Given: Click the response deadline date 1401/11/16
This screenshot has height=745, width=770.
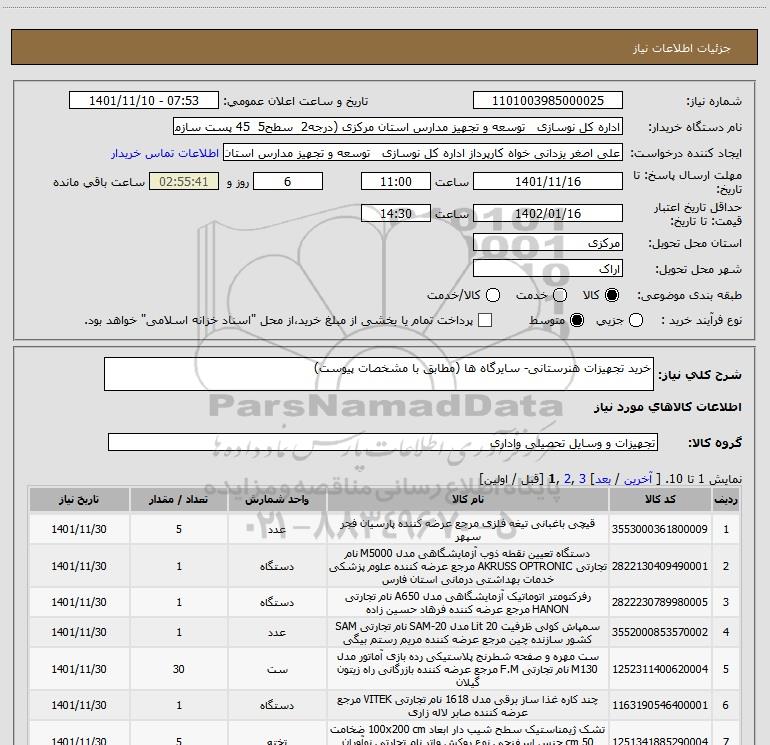Looking at the screenshot, I should coord(548,181).
